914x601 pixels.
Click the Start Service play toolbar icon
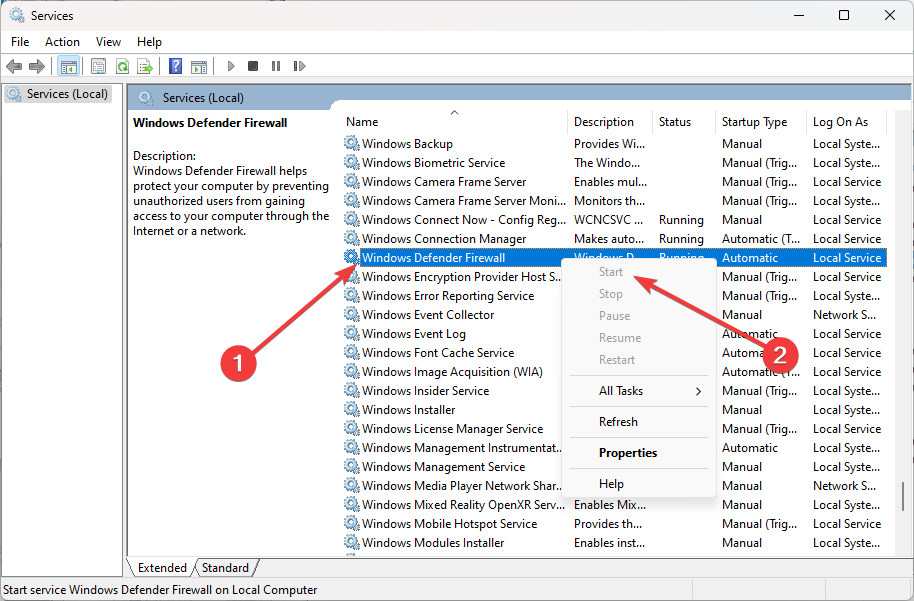point(231,66)
